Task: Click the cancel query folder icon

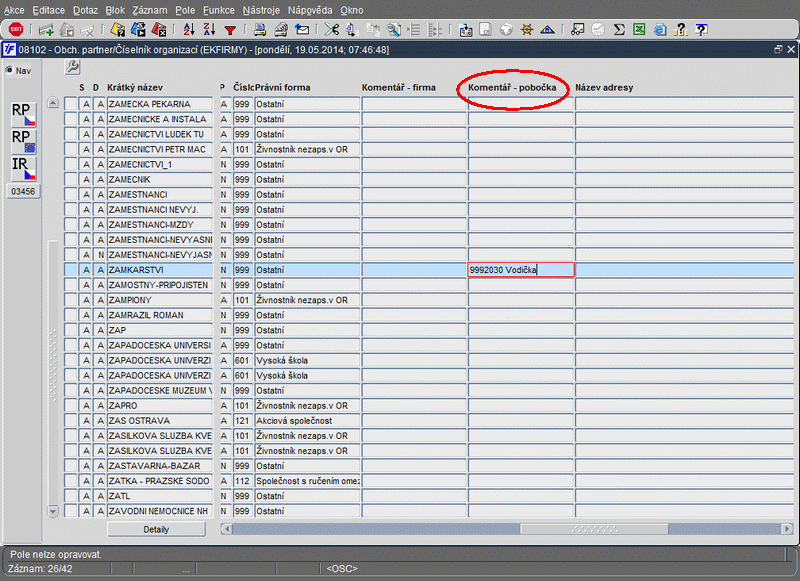Action: [x=159, y=30]
